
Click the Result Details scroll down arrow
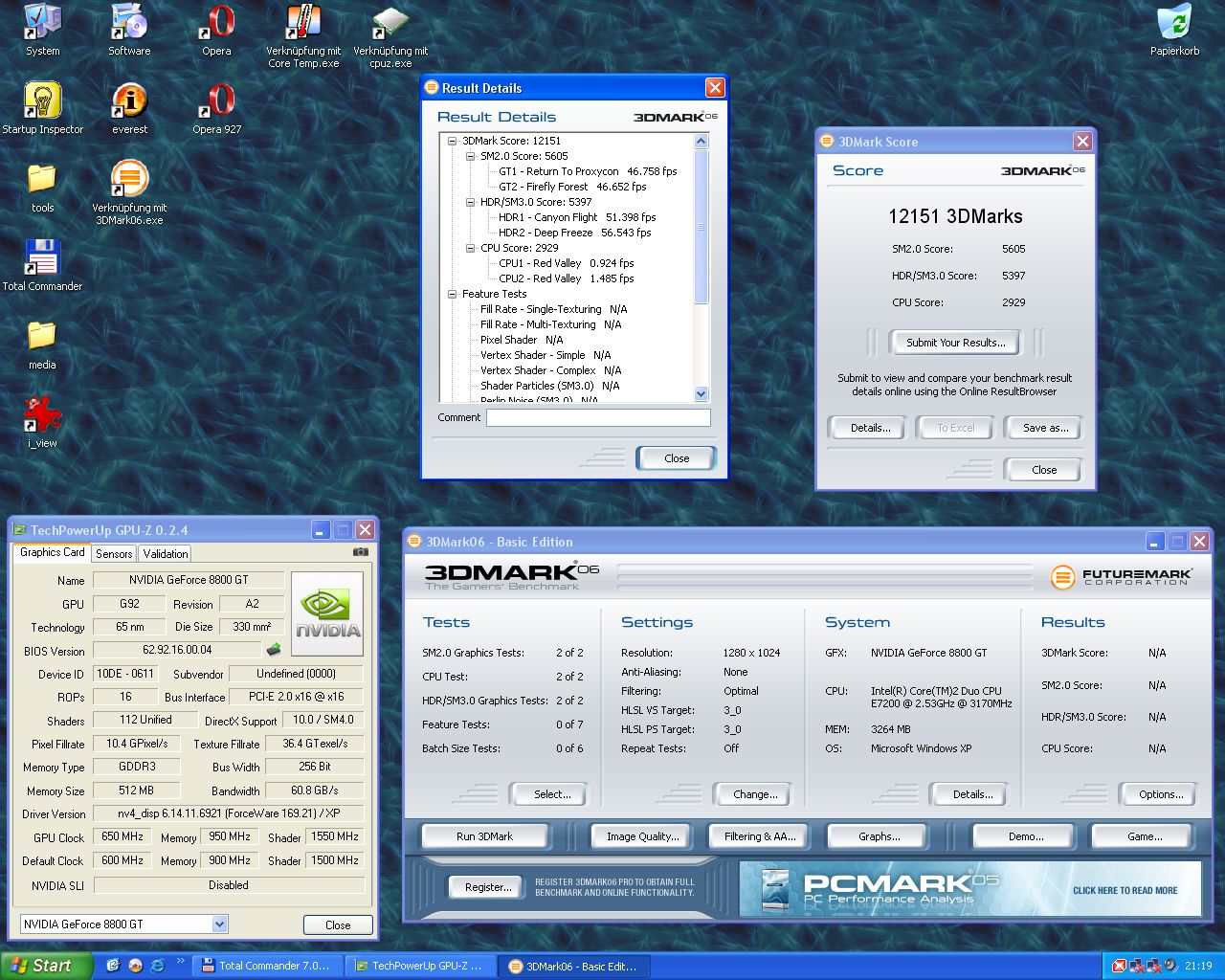tap(701, 393)
